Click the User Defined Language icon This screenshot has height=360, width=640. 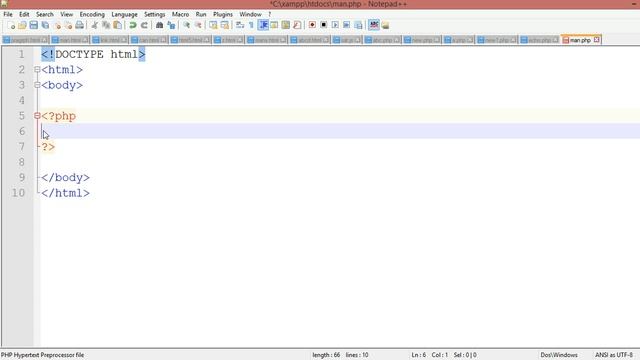[274, 25]
